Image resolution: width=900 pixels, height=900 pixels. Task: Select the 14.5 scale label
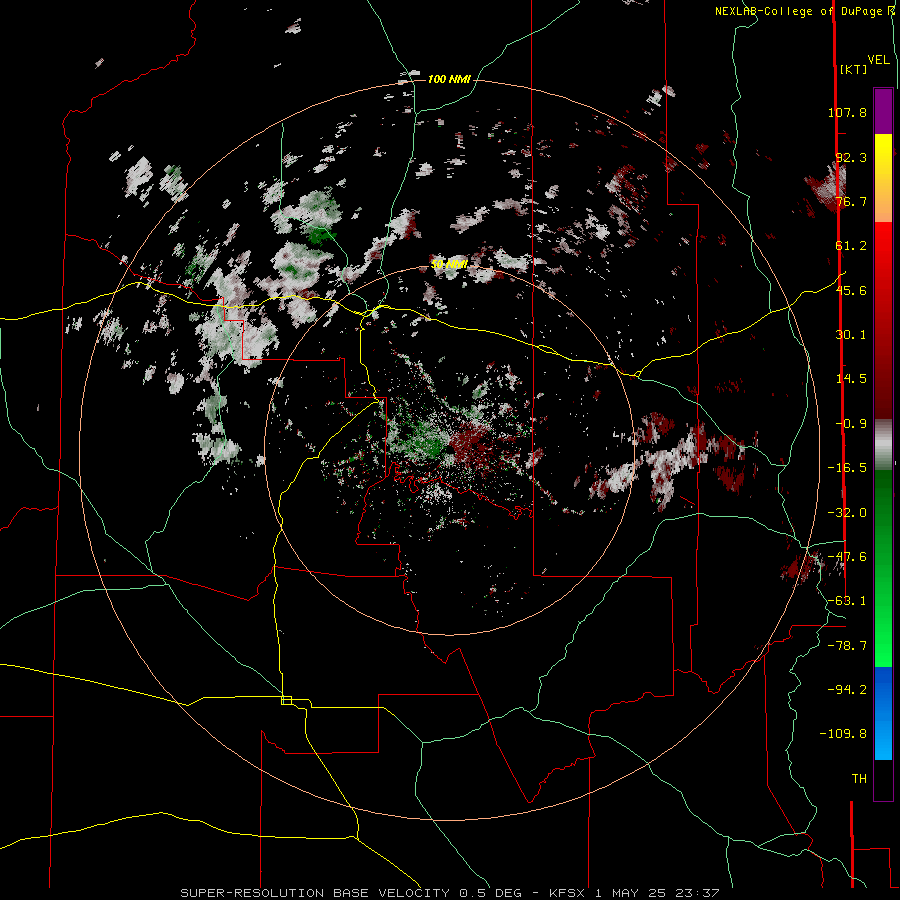851,379
